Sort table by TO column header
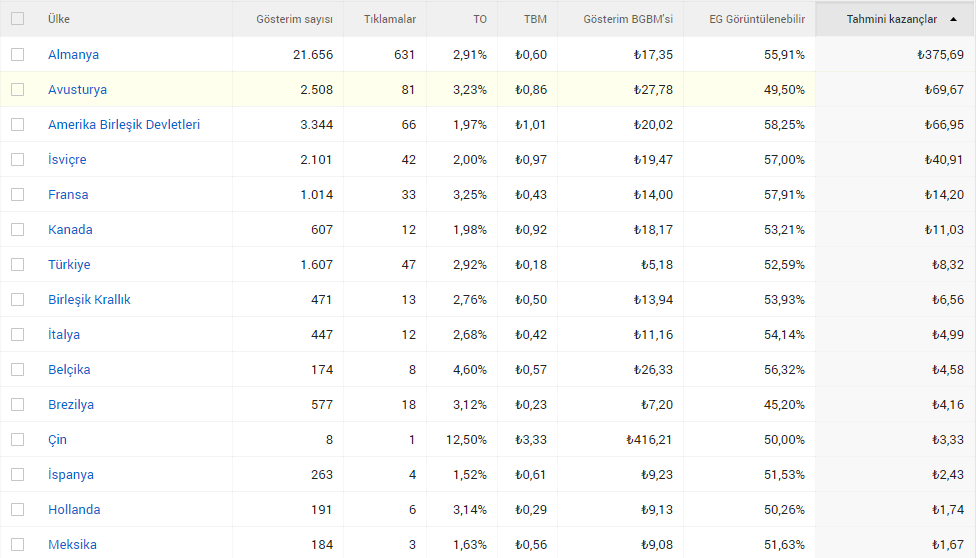Viewport: 976px width, 558px height. click(480, 19)
